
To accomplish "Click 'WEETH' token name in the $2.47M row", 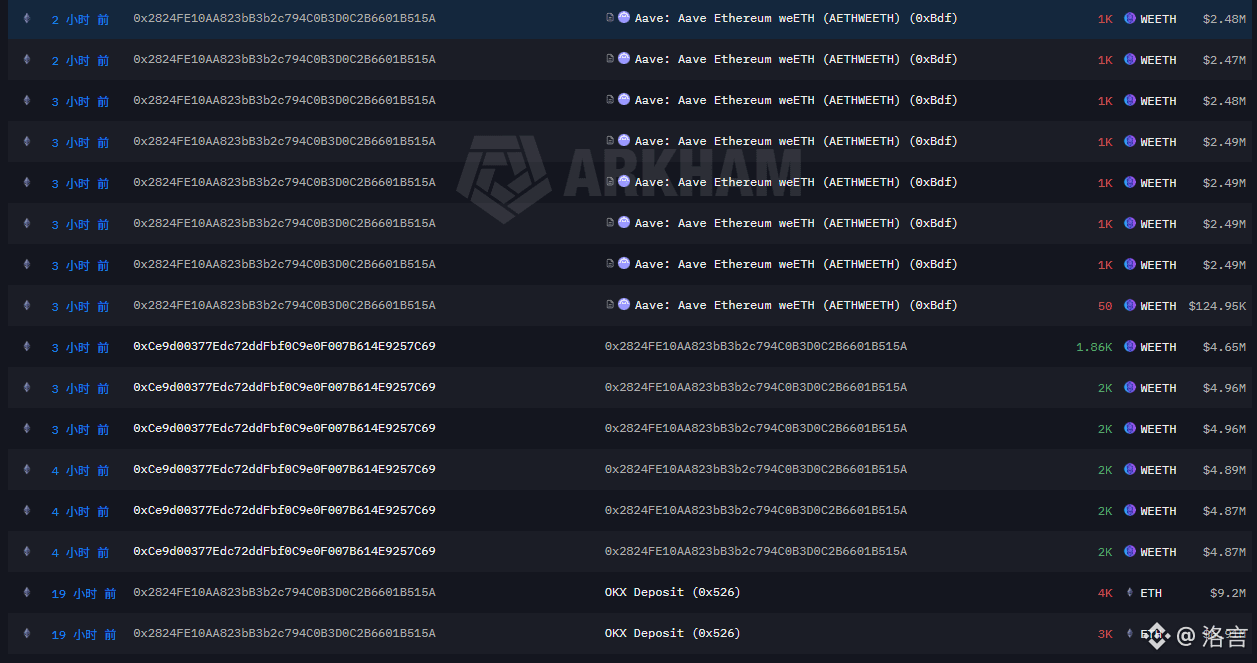I will pyautogui.click(x=1159, y=60).
